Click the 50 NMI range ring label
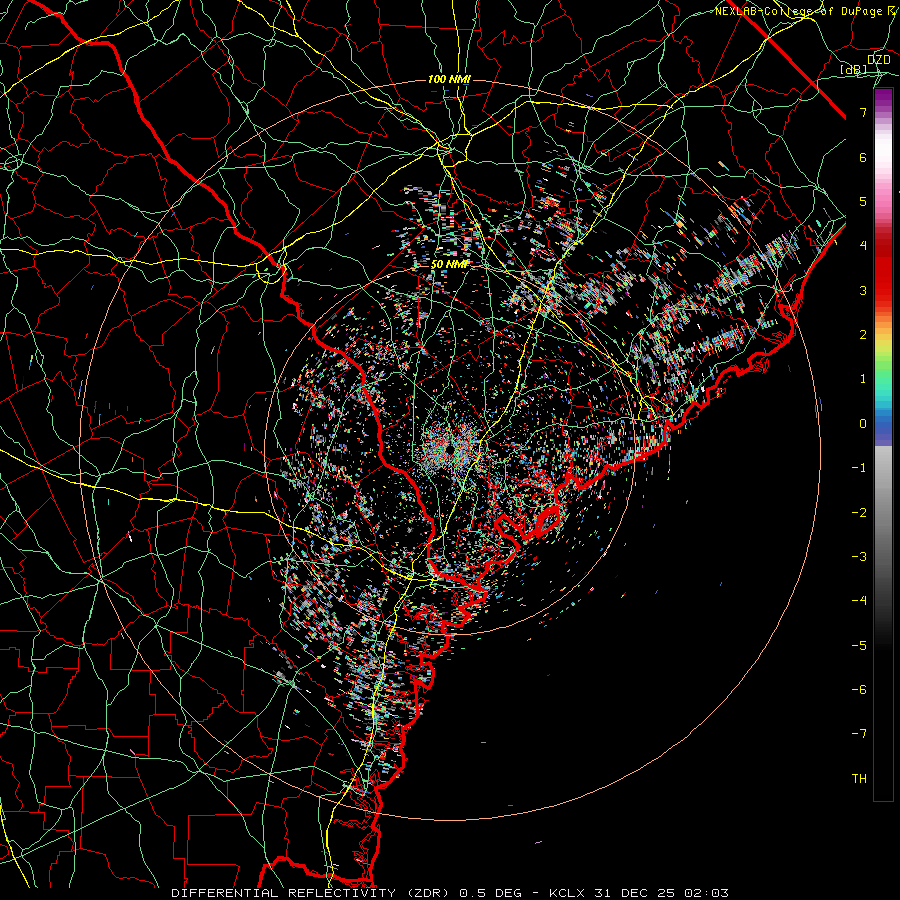This screenshot has width=900, height=900. [x=450, y=264]
